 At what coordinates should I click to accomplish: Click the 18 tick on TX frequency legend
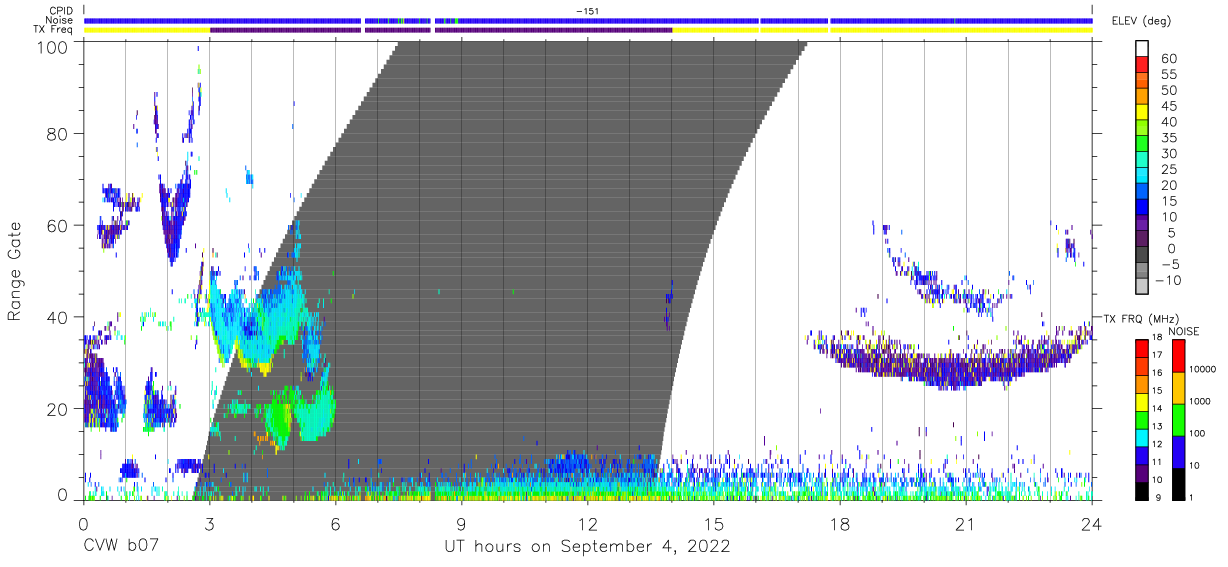click(x=1157, y=339)
